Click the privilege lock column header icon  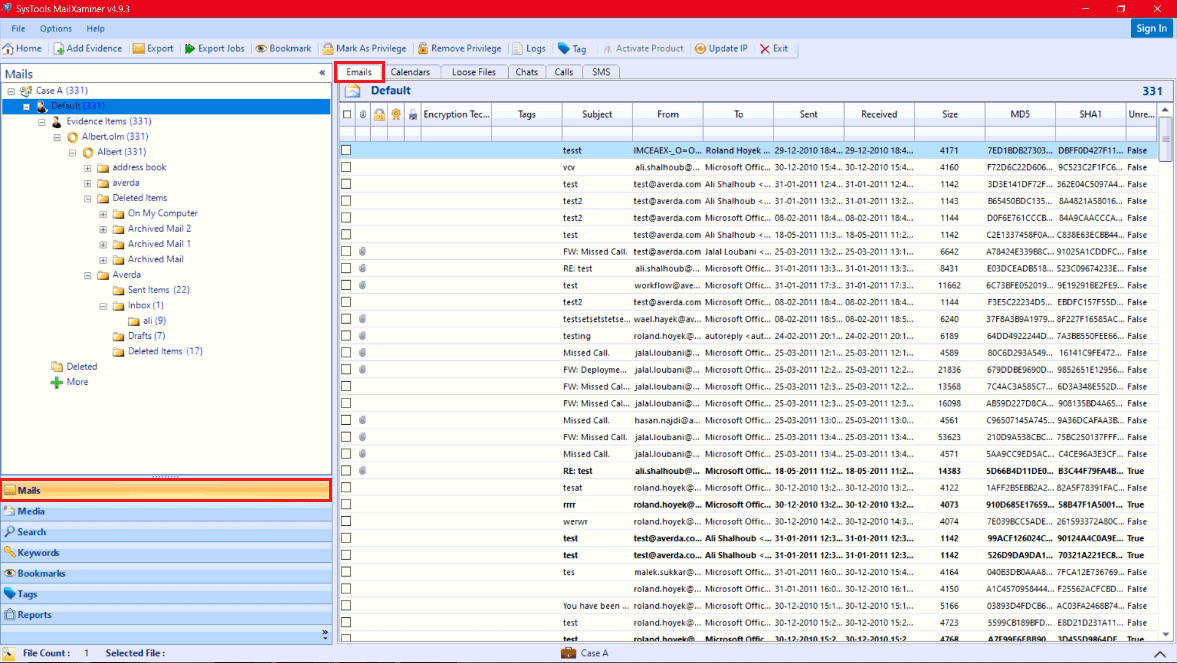coord(379,114)
